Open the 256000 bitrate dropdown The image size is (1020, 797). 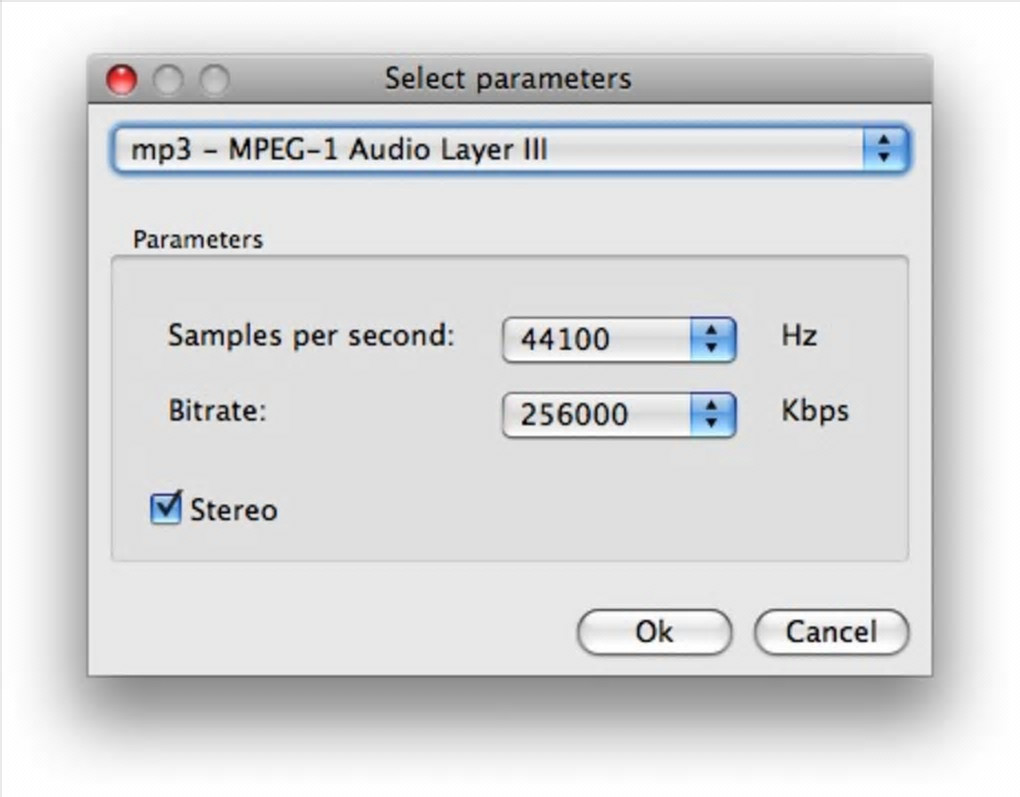597,414
